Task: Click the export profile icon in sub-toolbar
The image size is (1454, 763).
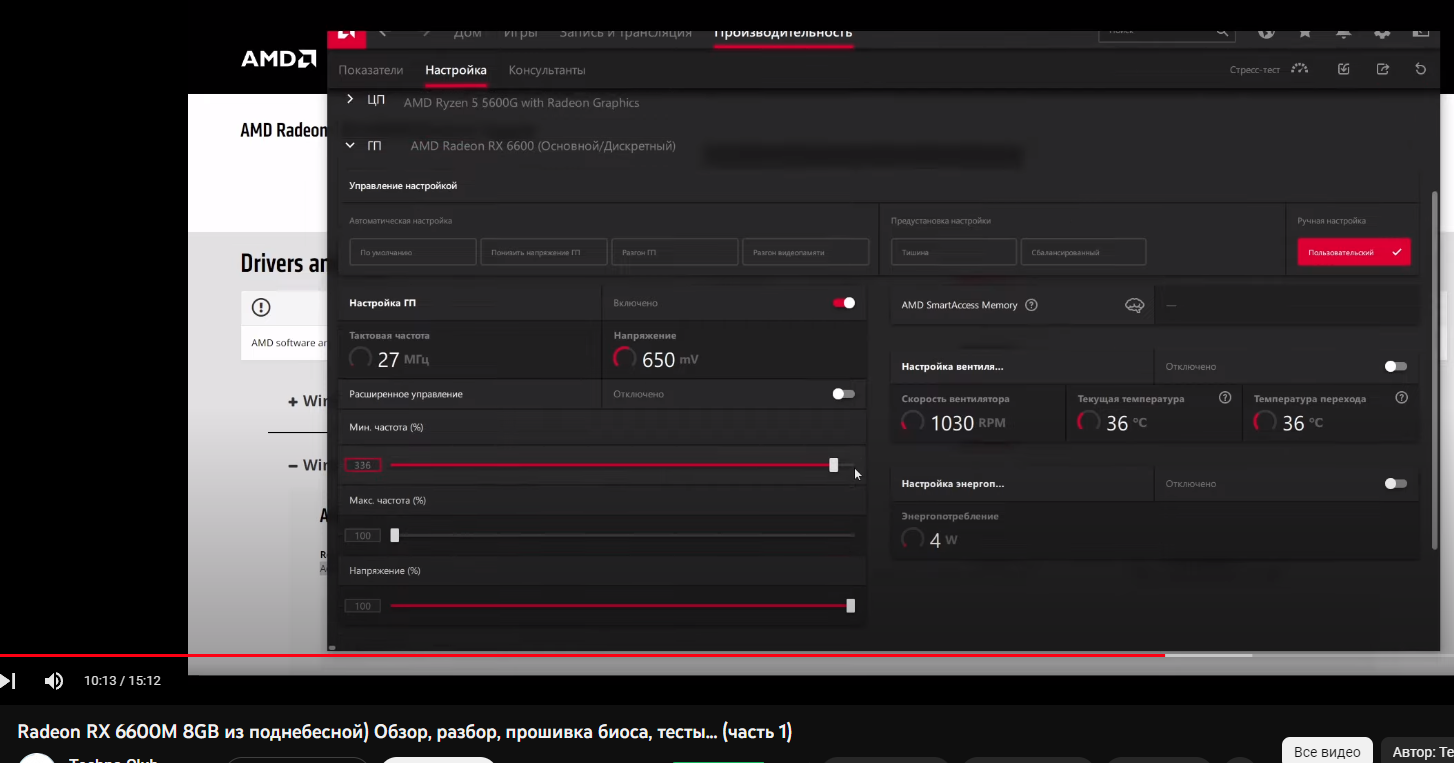Action: 1383,69
